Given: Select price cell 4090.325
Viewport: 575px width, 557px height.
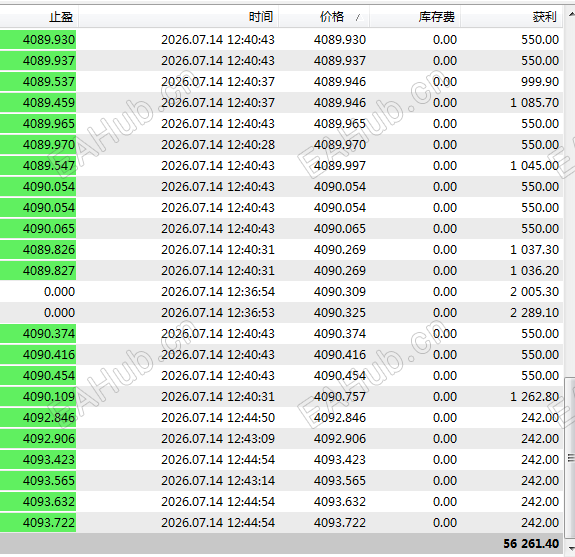Looking at the screenshot, I should pyautogui.click(x=340, y=313).
